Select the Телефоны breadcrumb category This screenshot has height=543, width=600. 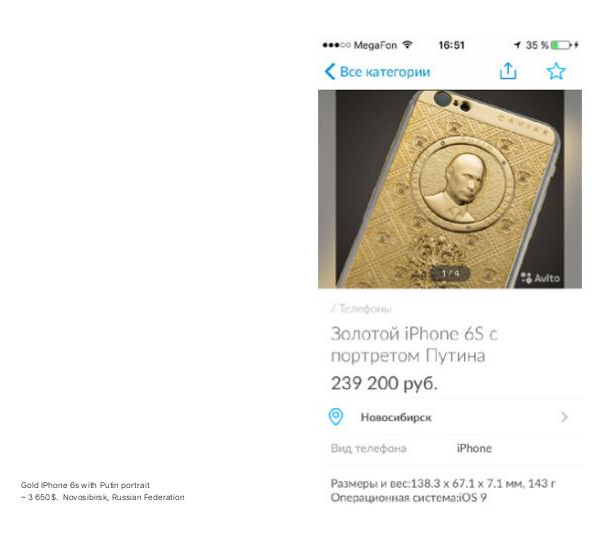coord(365,308)
